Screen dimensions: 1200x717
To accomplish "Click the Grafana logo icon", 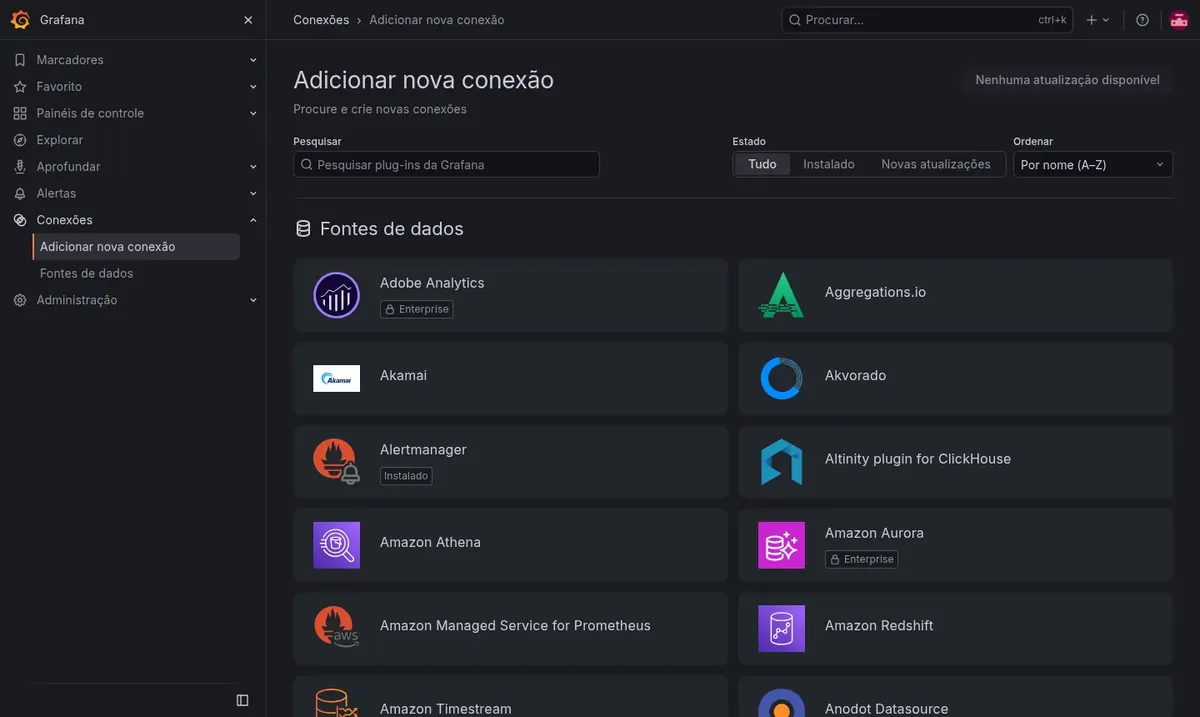I will click(x=20, y=20).
